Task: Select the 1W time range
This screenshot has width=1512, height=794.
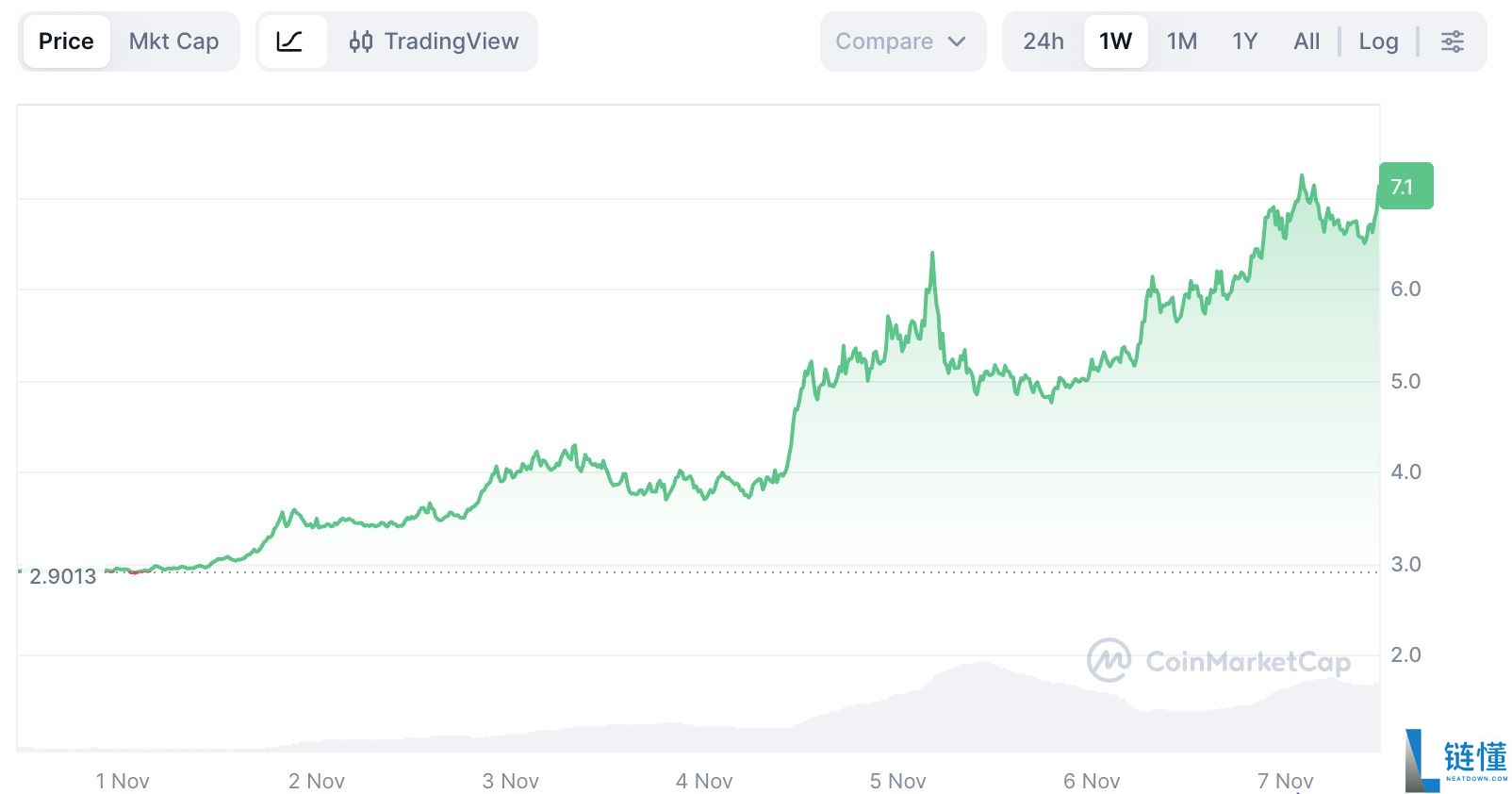Action: tap(1115, 41)
